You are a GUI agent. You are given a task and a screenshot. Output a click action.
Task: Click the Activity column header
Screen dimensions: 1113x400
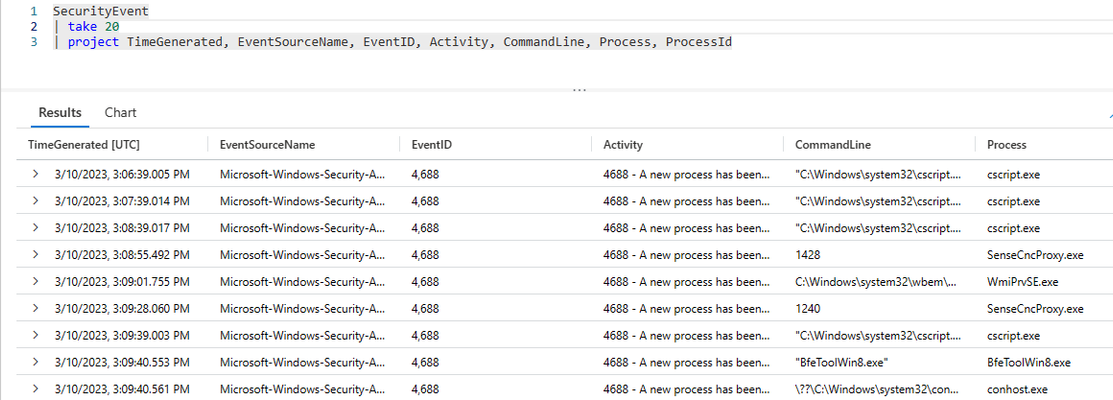tap(623, 145)
